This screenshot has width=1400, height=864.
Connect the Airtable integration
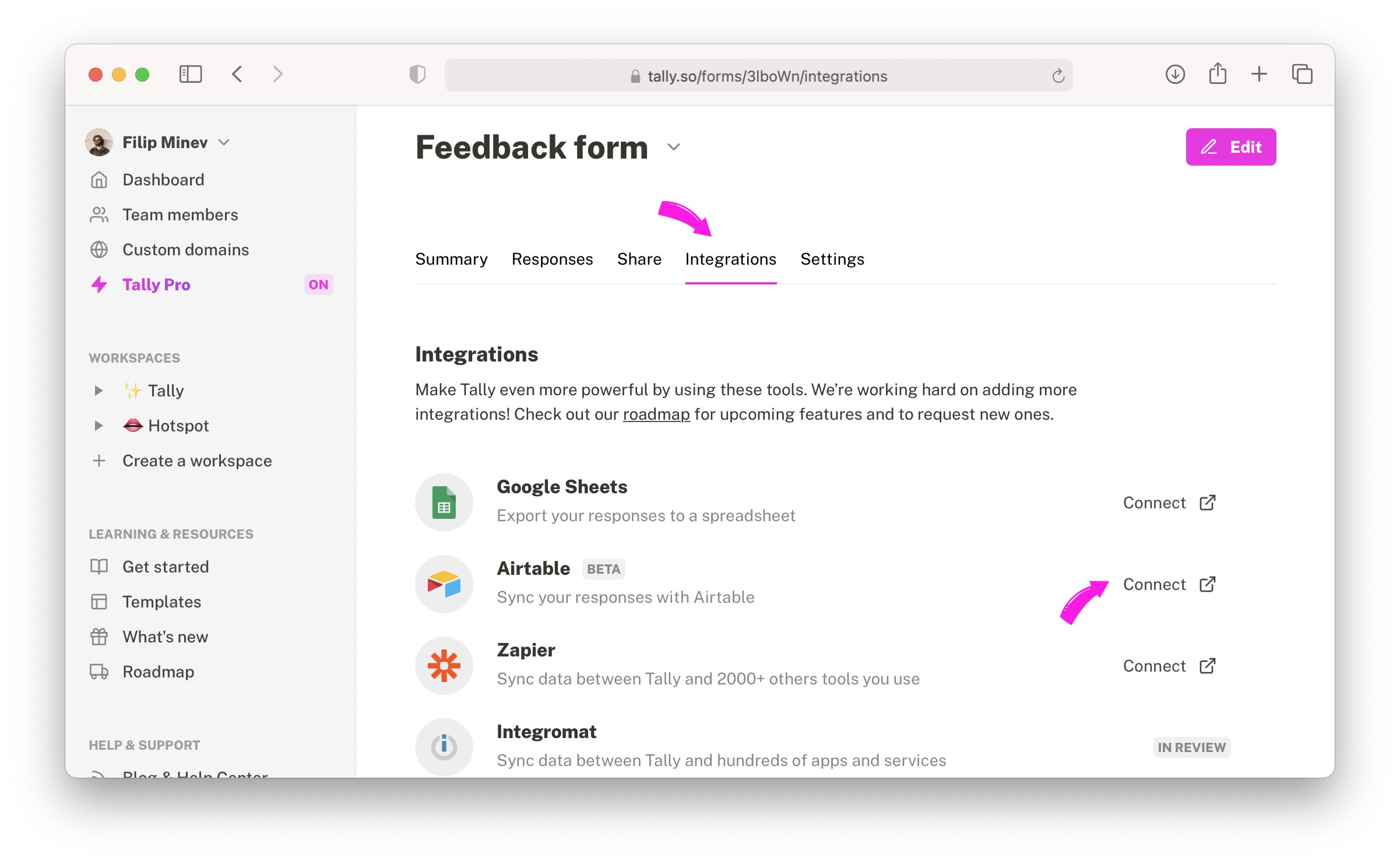1169,584
